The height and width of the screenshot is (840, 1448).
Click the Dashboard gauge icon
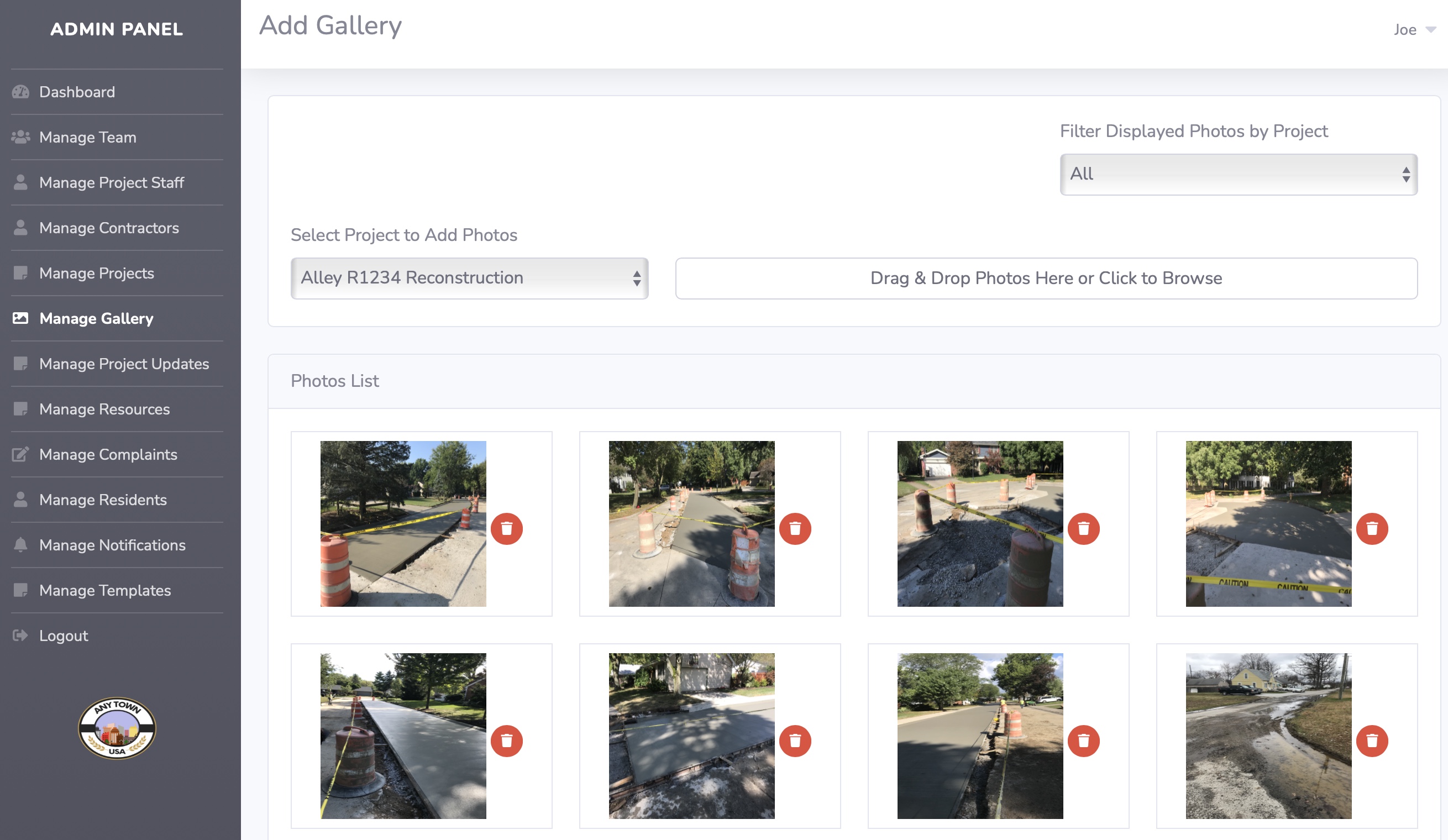tap(20, 92)
